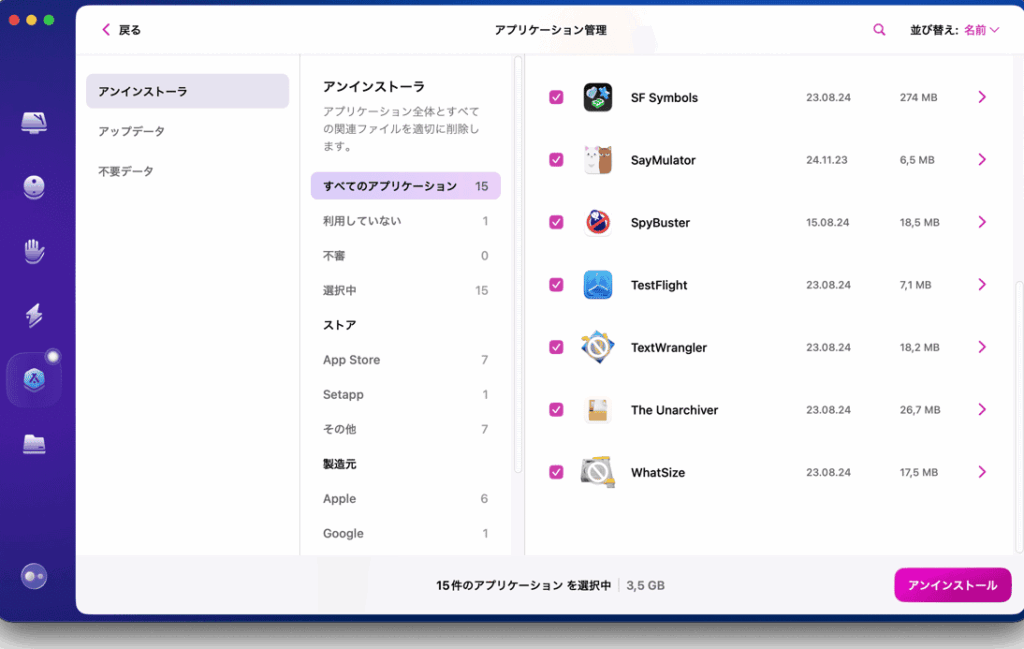Open the Files folder icon in sidebar
Viewport: 1024px width, 649px height.
click(34, 444)
